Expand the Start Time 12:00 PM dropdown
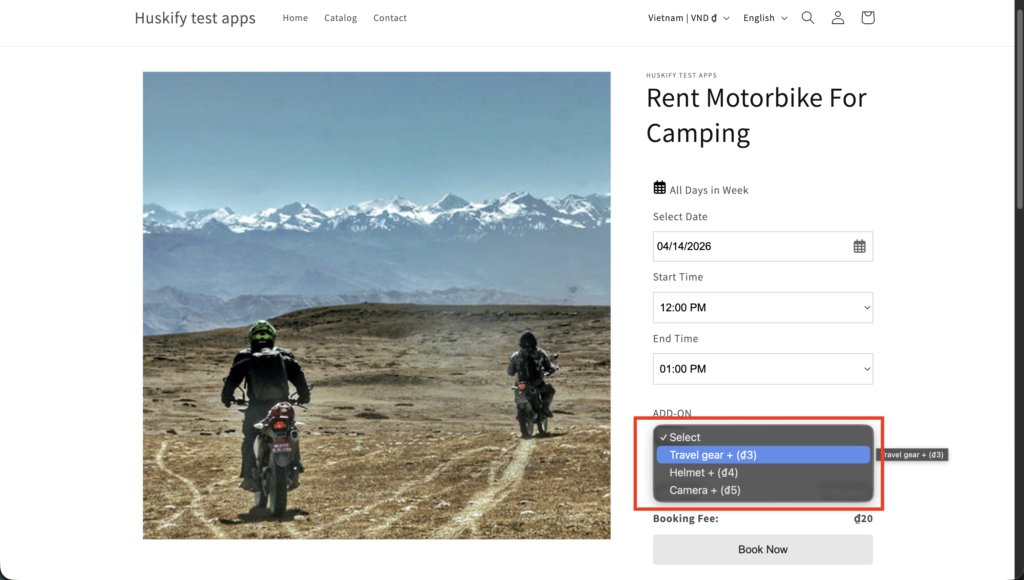Viewport: 1024px width, 580px height. (762, 307)
